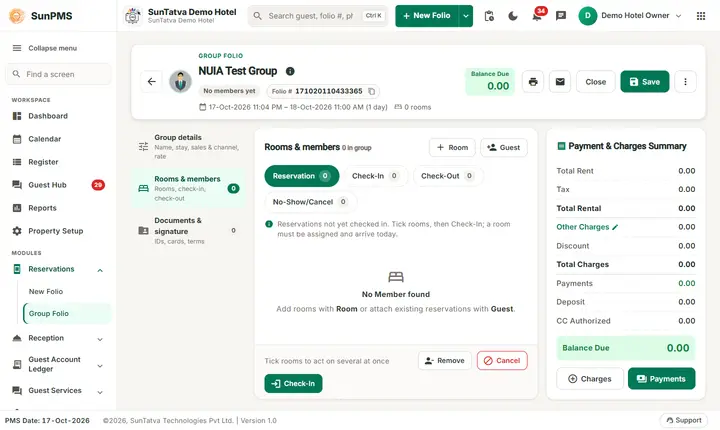This screenshot has height=430, width=720.
Task: Click the No members yet chip
Action: coord(230,91)
